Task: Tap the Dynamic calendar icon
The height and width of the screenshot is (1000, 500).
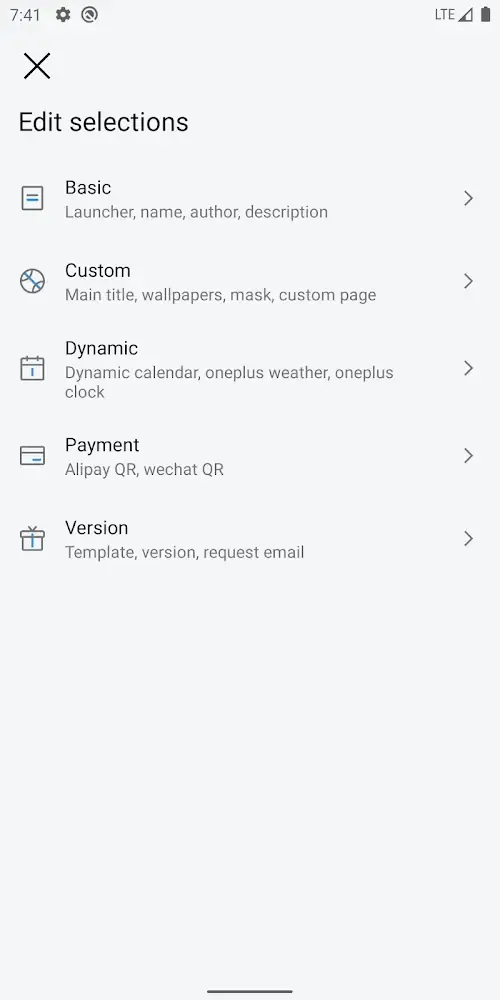Action: [x=33, y=368]
